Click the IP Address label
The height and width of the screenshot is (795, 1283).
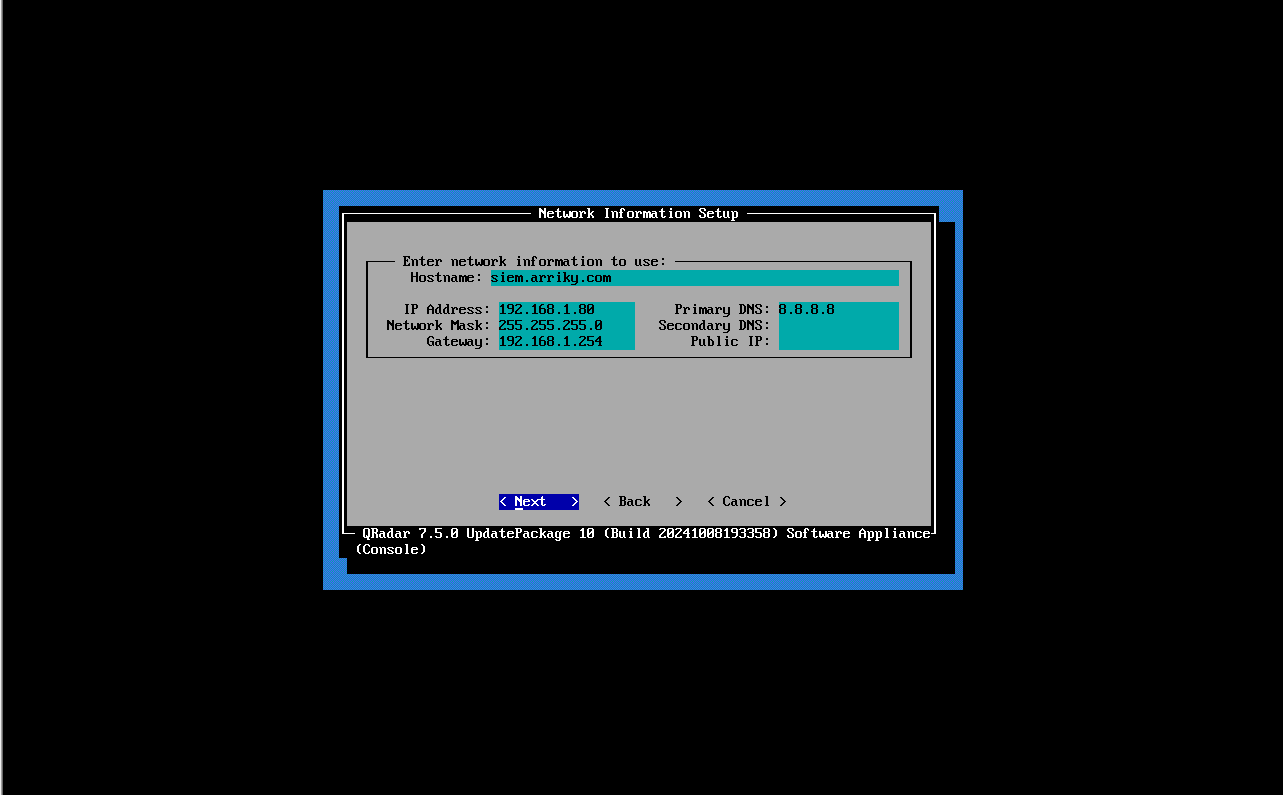(447, 310)
